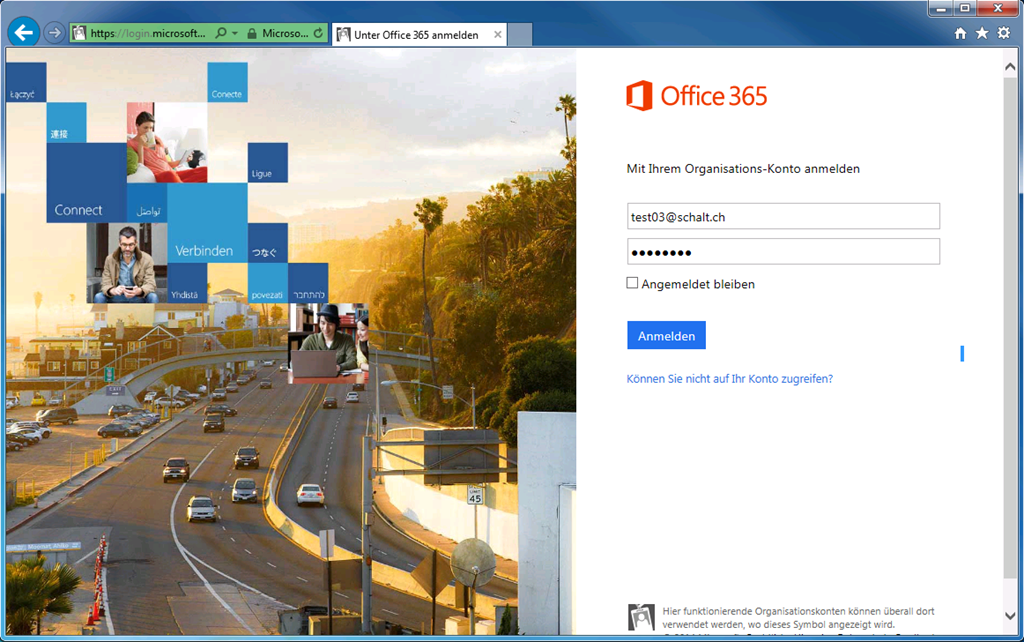Screen dimensions: 1024x642
Task: Open a new blank browser tab
Action: pyautogui.click(x=520, y=35)
